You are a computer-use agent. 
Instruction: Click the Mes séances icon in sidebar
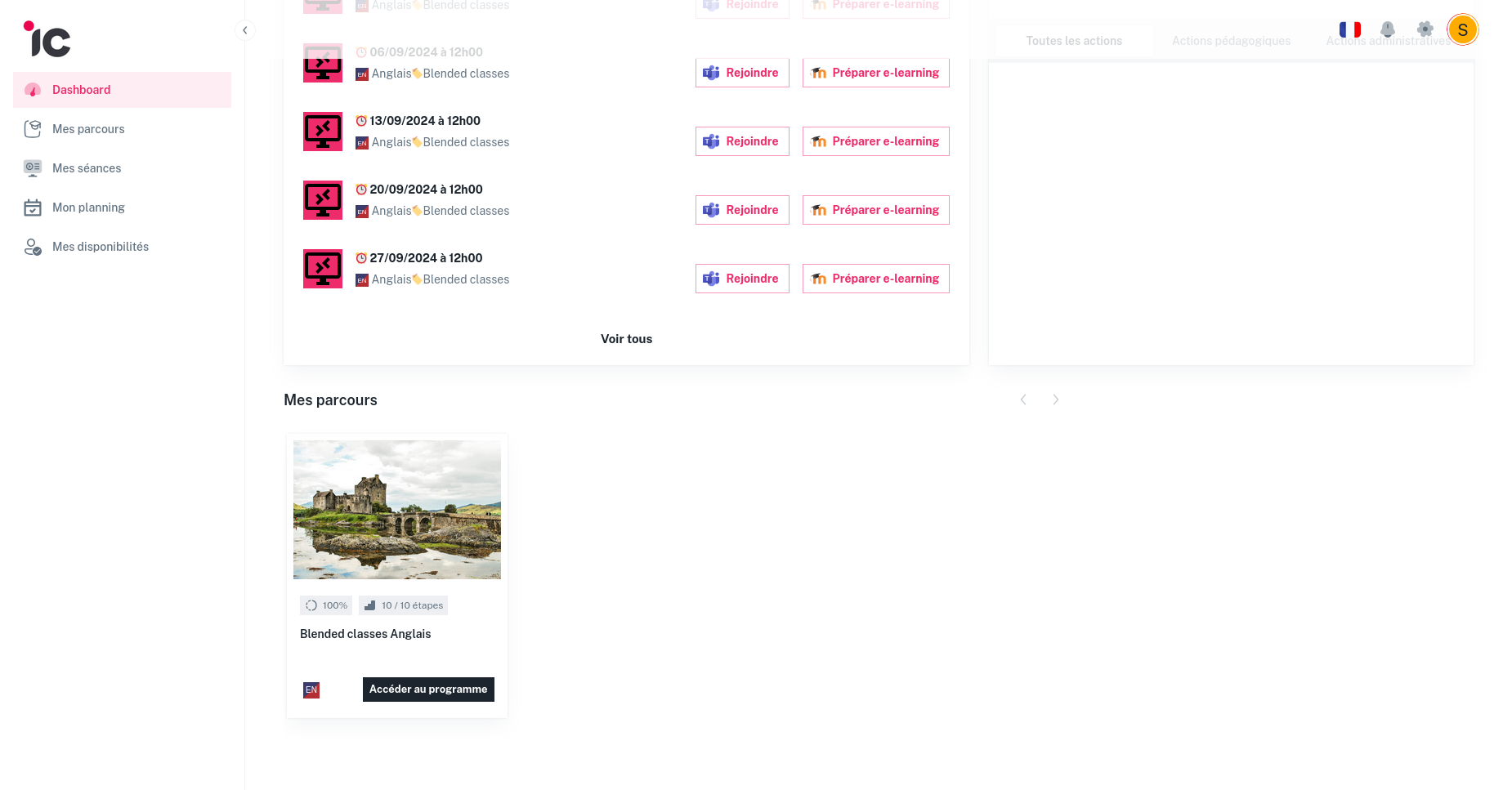(x=33, y=167)
